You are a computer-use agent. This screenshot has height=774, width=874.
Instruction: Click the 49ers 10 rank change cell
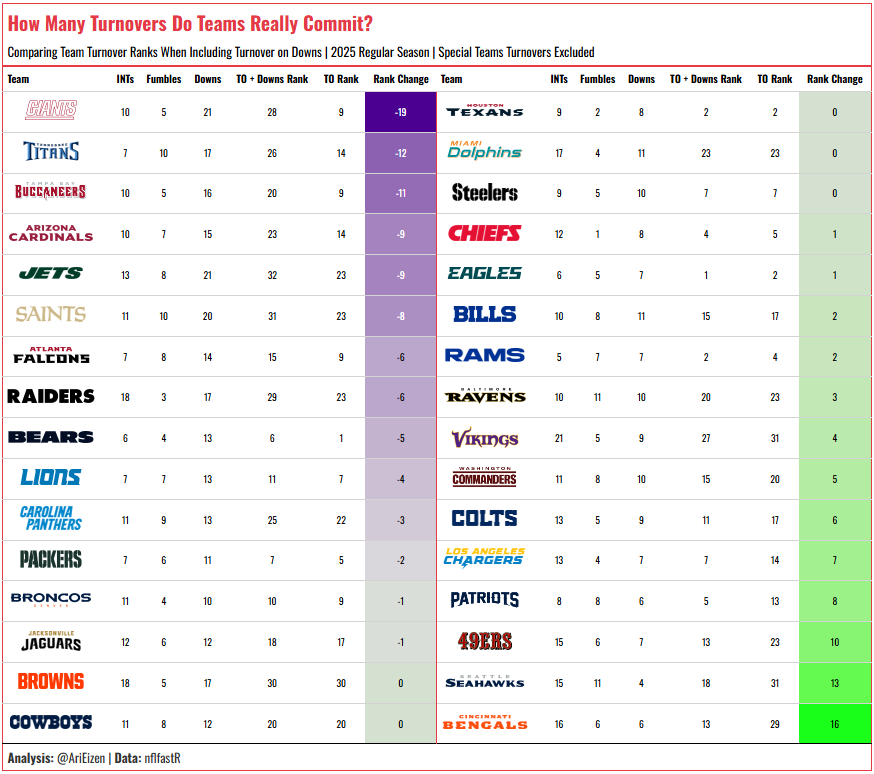pos(834,642)
